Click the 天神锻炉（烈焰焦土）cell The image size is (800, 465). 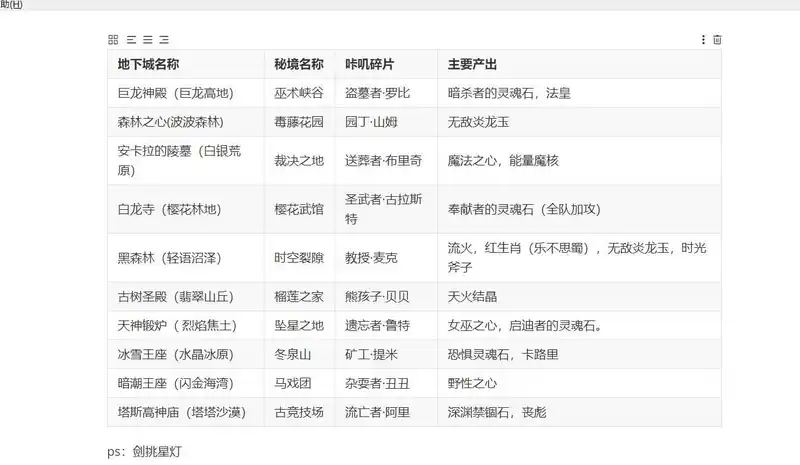186,326
